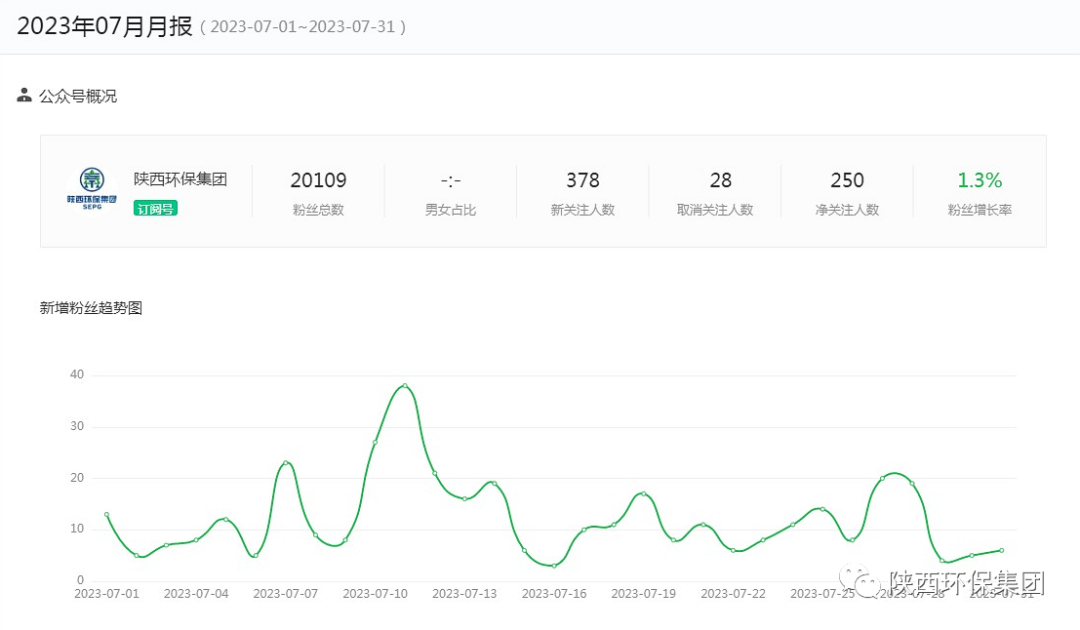Select the 陕西环保集团 account name
This screenshot has height=630, width=1080.
180,179
